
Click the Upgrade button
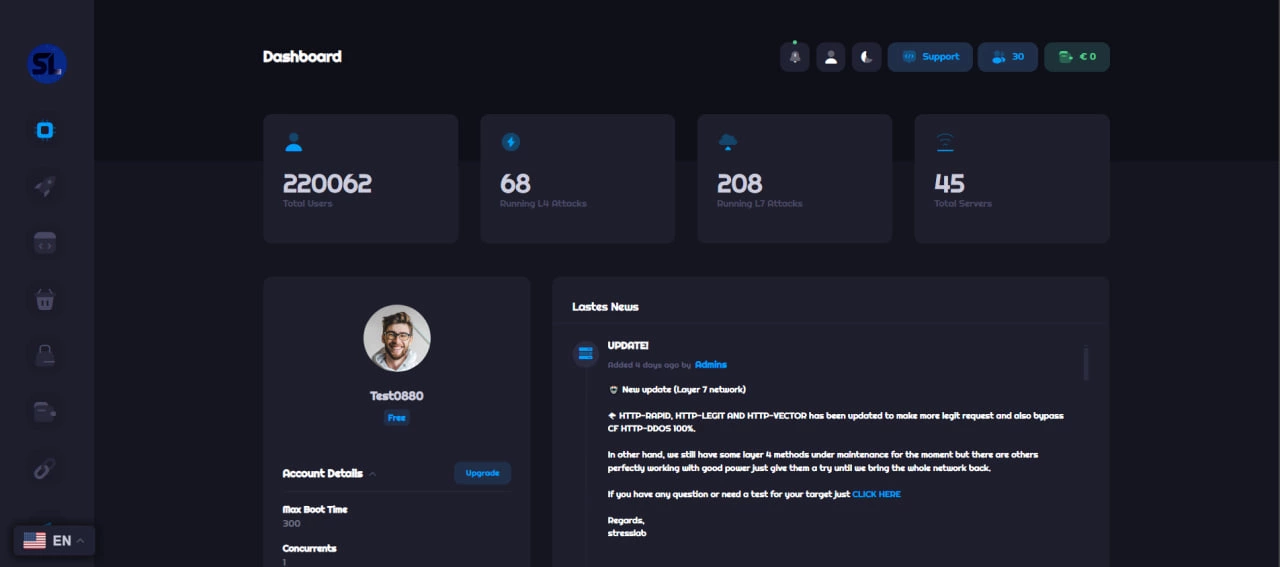[482, 473]
